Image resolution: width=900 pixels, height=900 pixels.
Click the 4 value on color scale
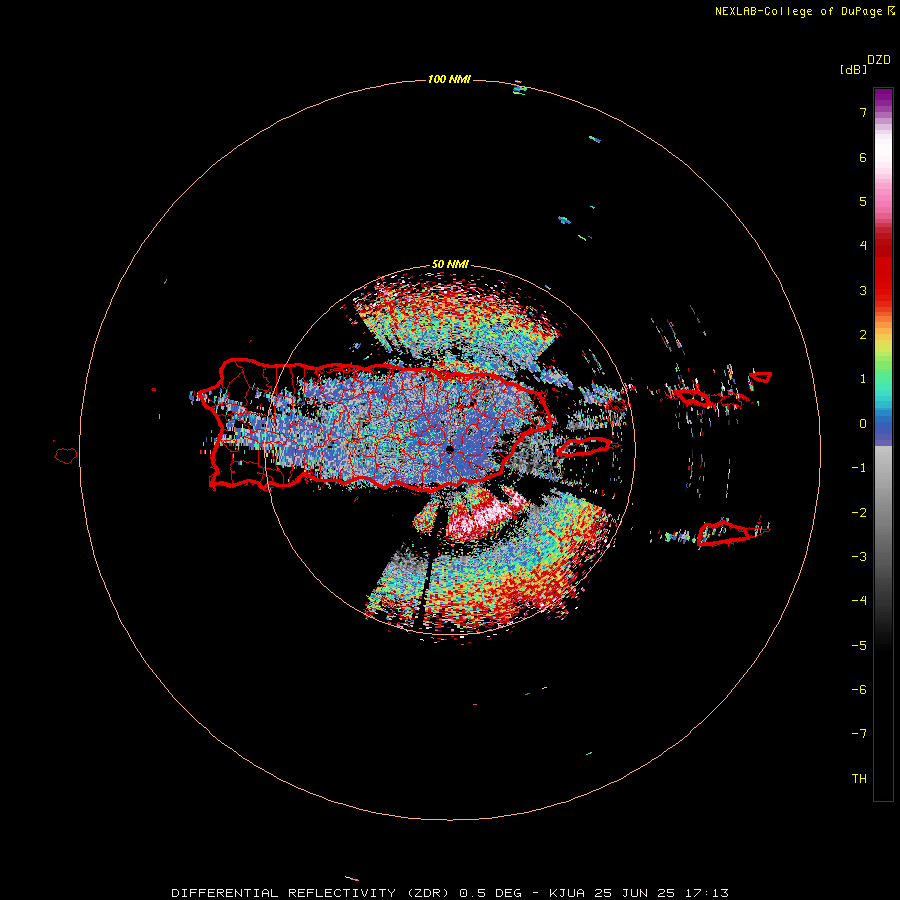tap(863, 246)
